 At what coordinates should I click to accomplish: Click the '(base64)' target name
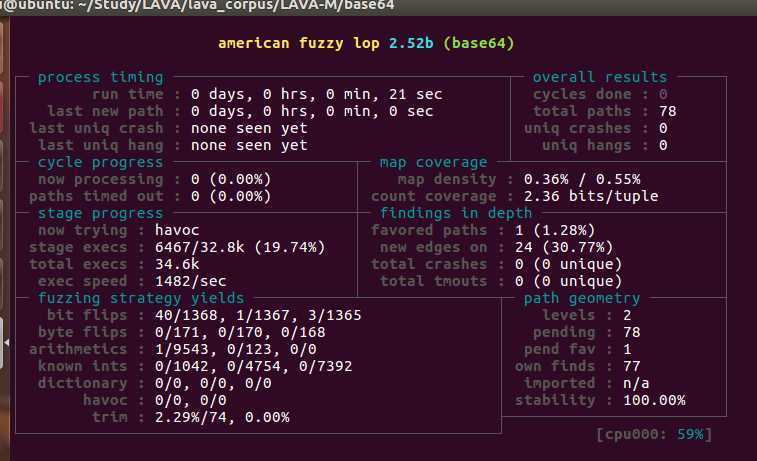[x=479, y=43]
